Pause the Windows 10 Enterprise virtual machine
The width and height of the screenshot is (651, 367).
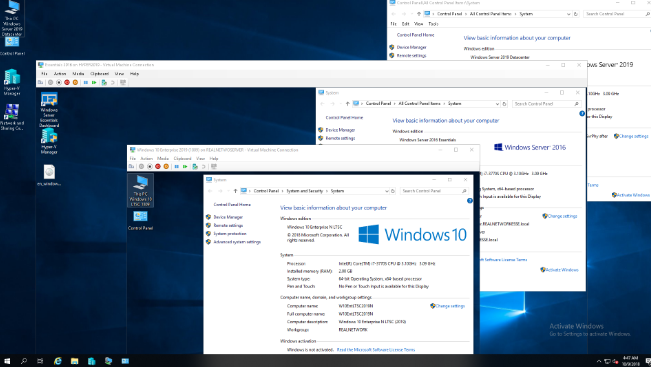[177, 166]
